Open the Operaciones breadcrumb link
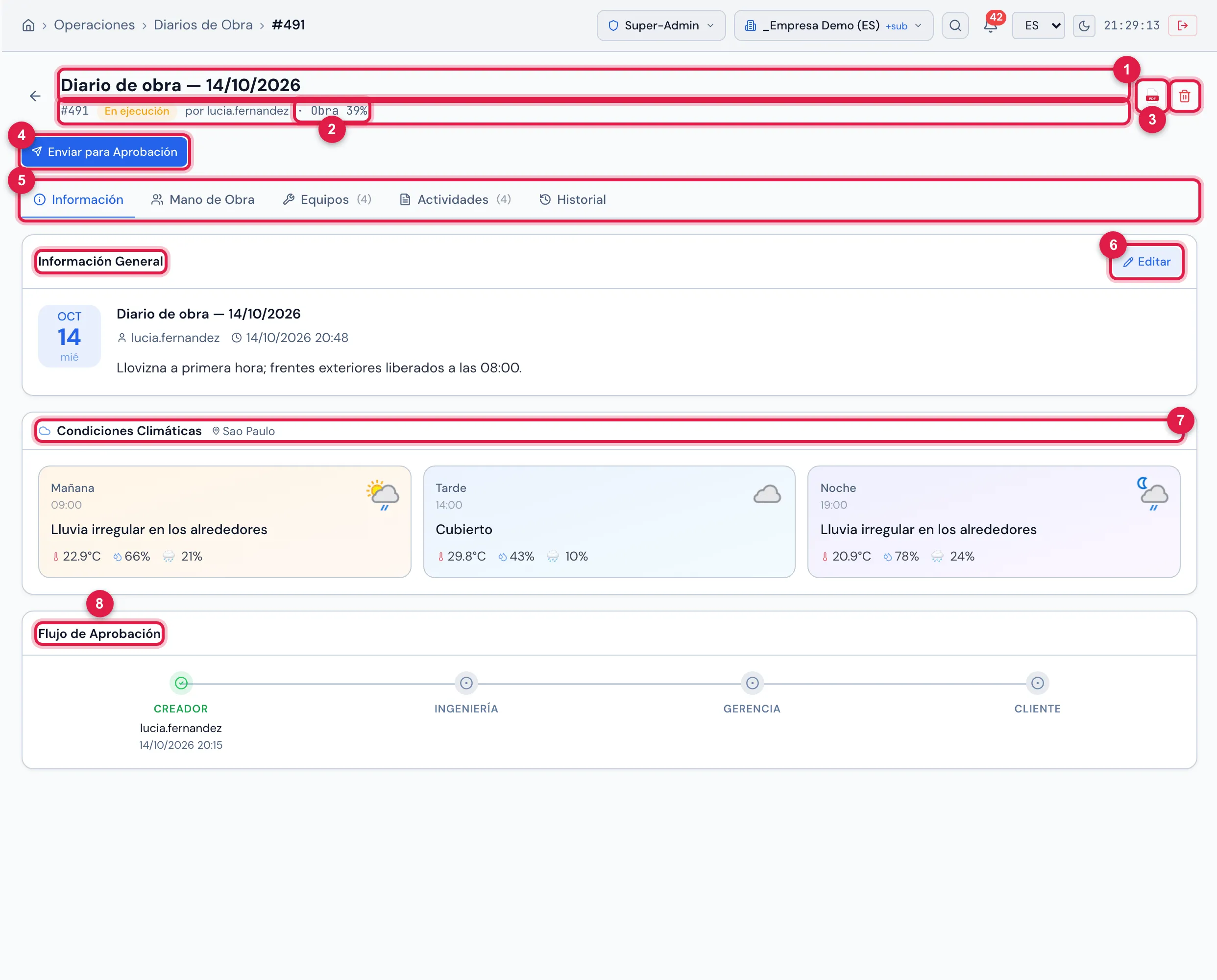This screenshot has height=980, width=1217. coord(94,25)
